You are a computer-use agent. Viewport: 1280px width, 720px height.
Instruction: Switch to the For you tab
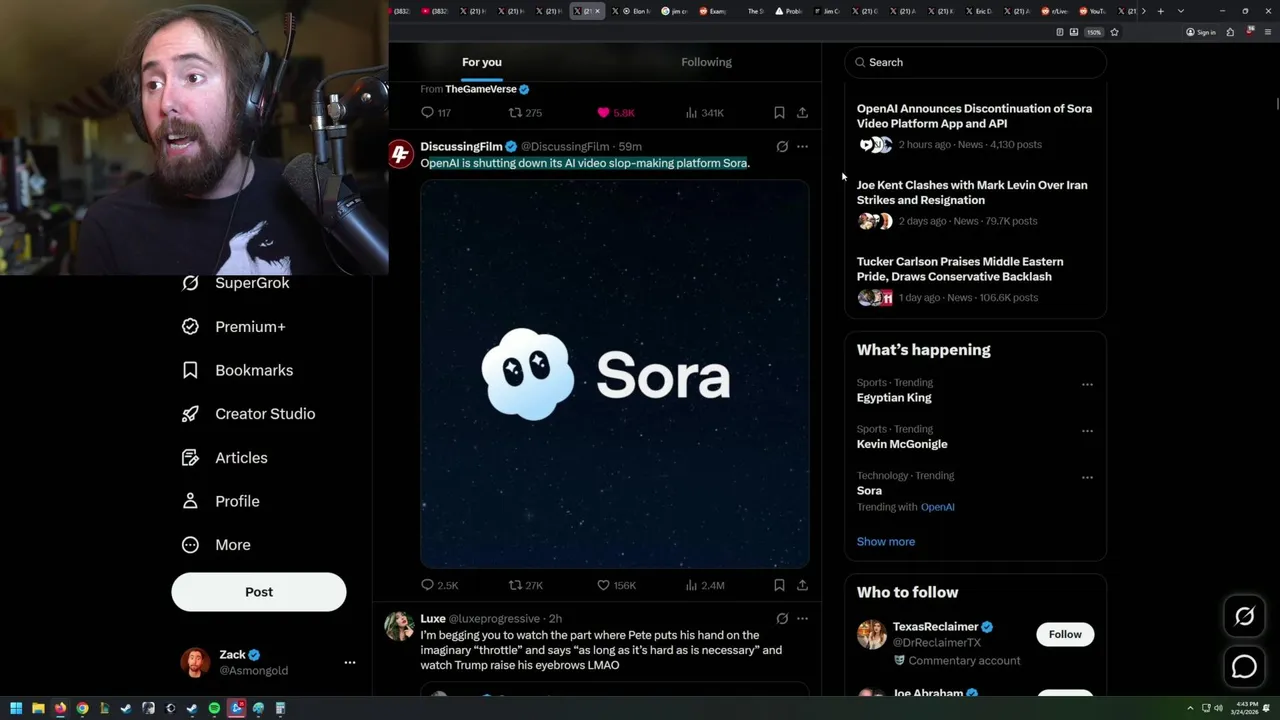pyautogui.click(x=482, y=62)
